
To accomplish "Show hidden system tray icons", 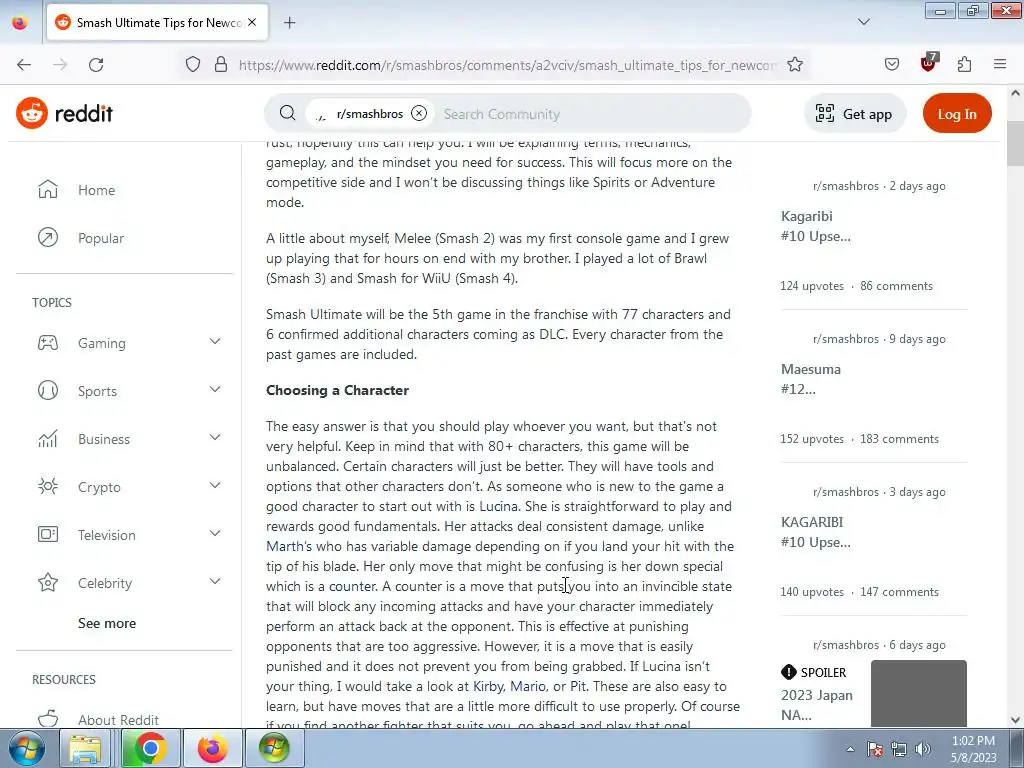I will [850, 749].
